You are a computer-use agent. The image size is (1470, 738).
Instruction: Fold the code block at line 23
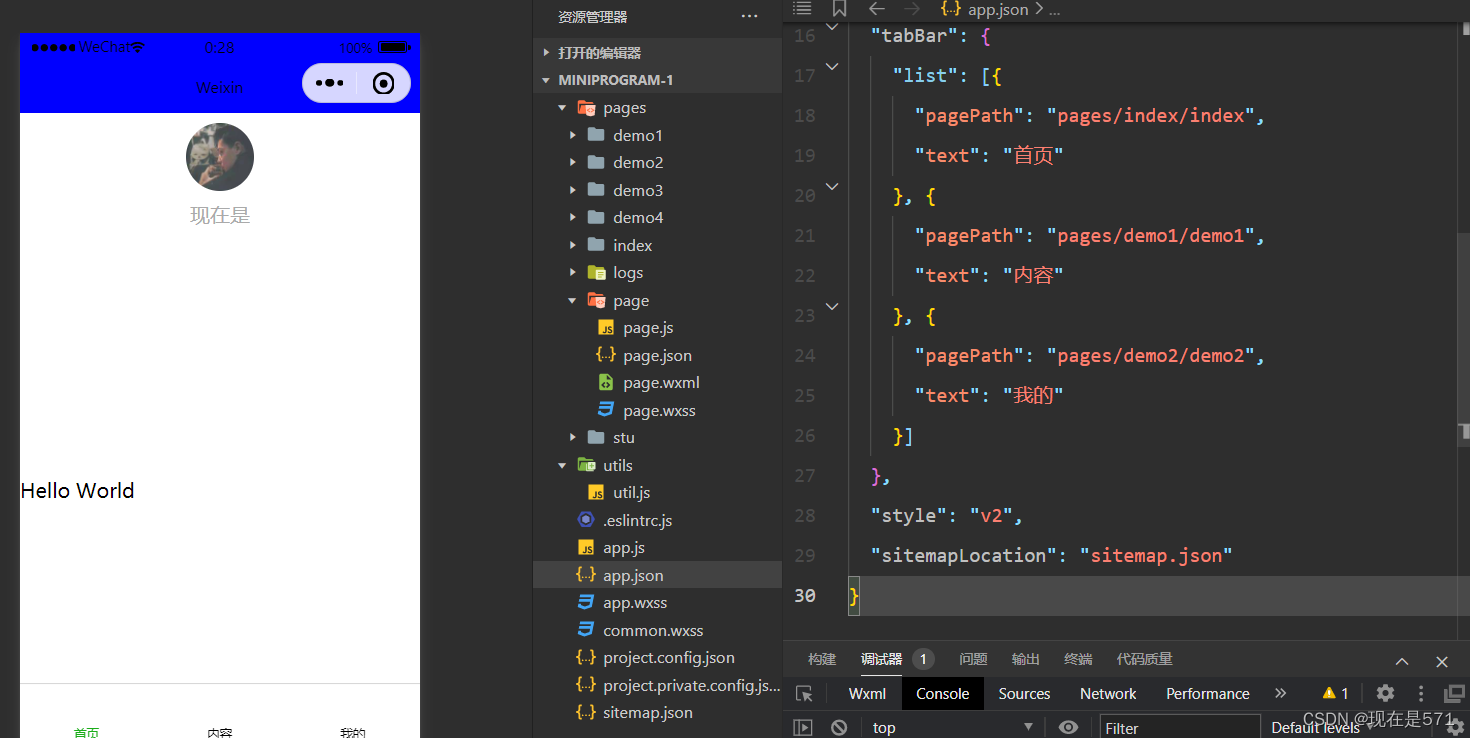pos(832,306)
